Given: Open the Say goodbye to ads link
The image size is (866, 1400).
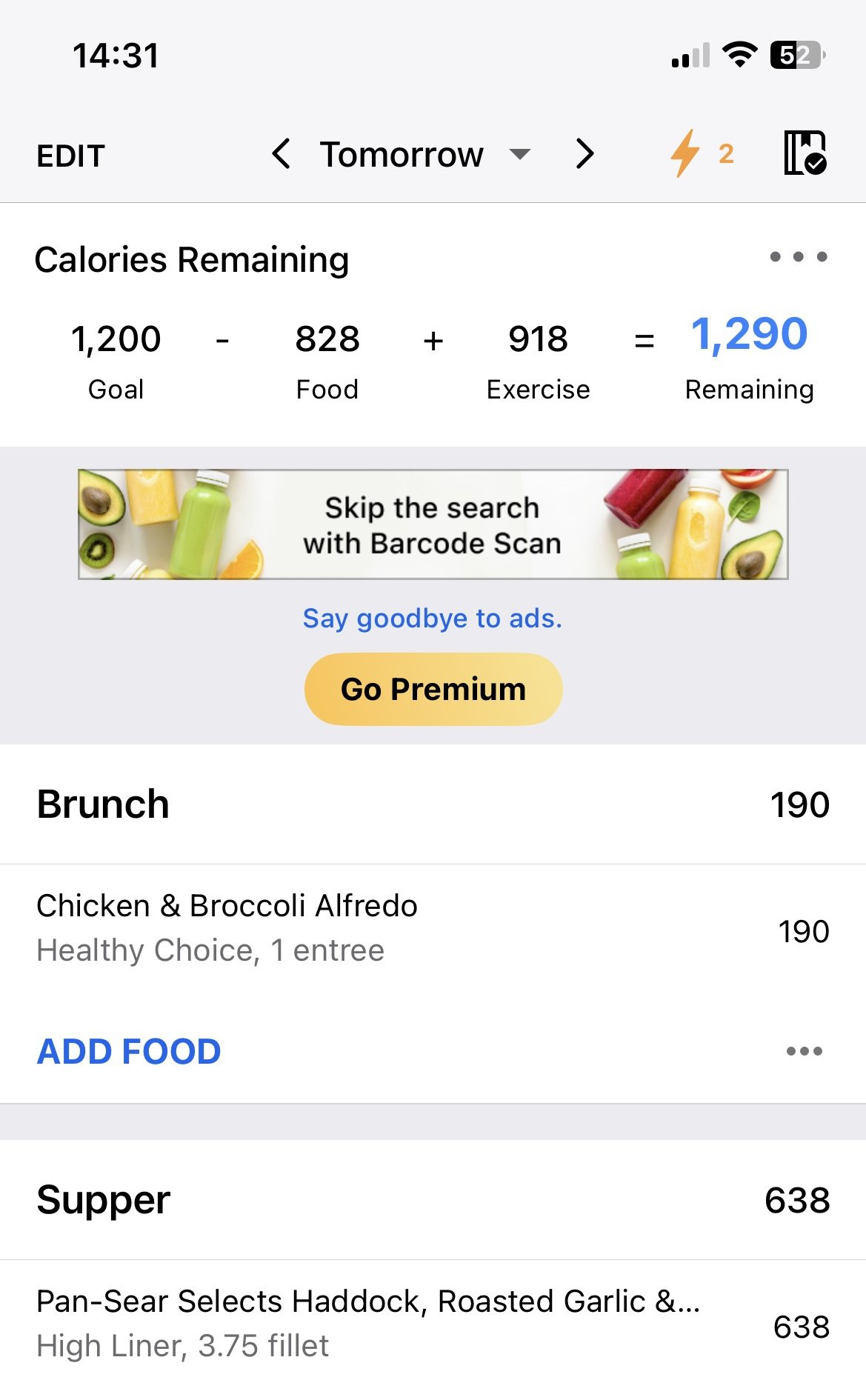Looking at the screenshot, I should pyautogui.click(x=433, y=618).
